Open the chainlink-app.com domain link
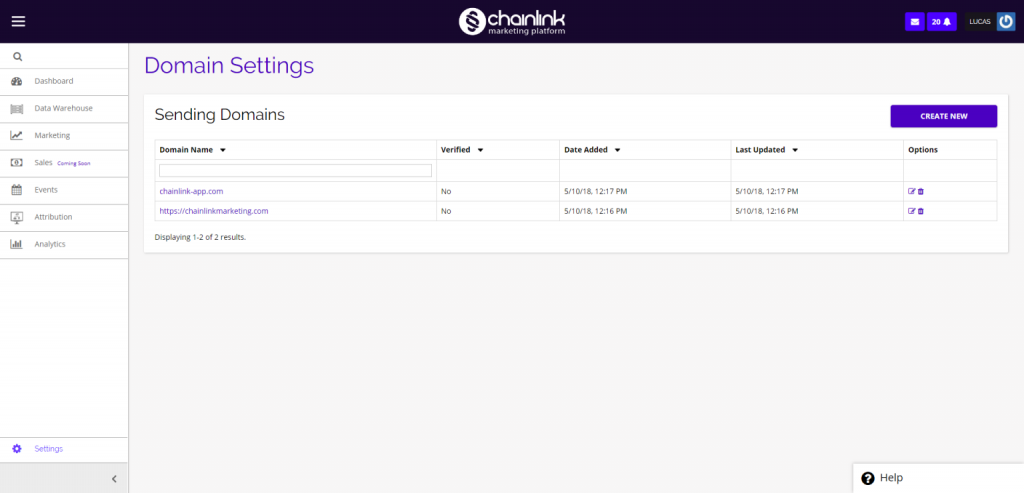The width and height of the screenshot is (1024, 493). click(191, 191)
